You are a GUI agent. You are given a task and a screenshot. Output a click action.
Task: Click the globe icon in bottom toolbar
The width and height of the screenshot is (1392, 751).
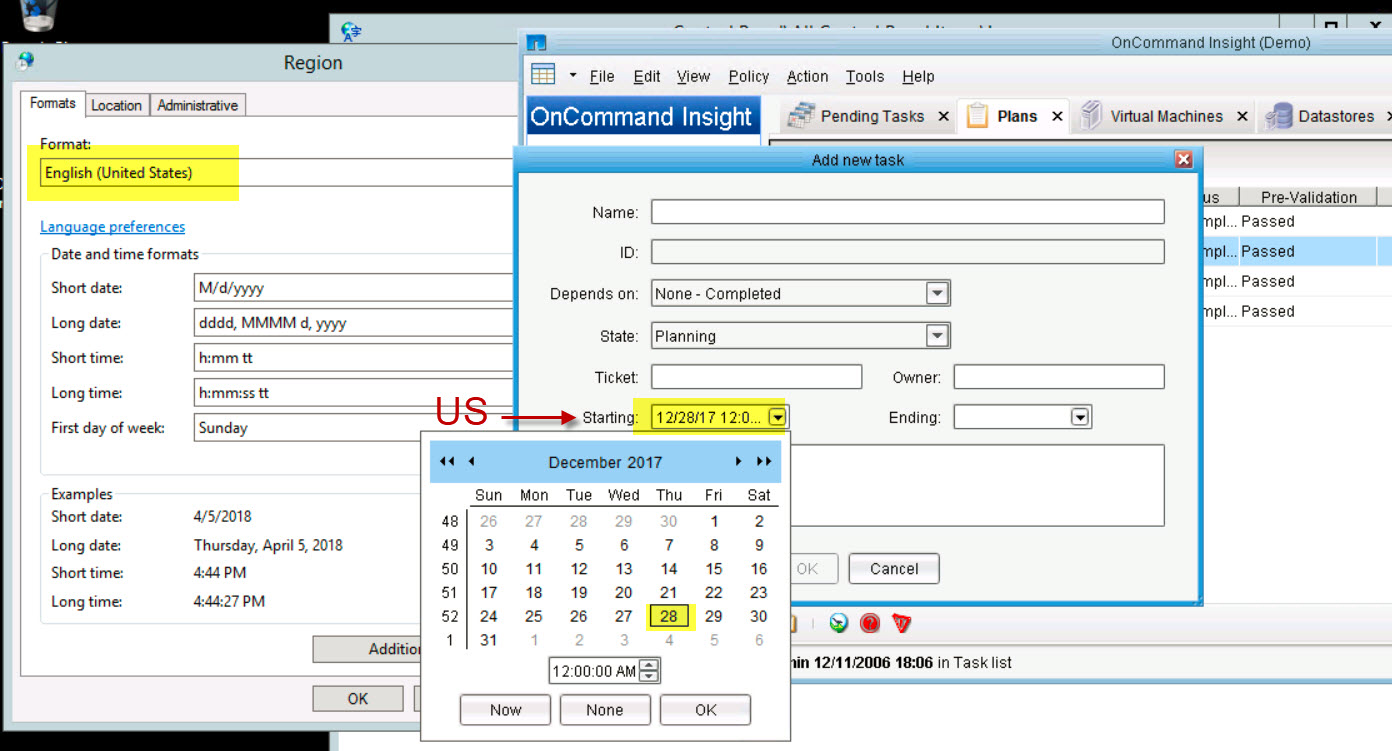(839, 623)
